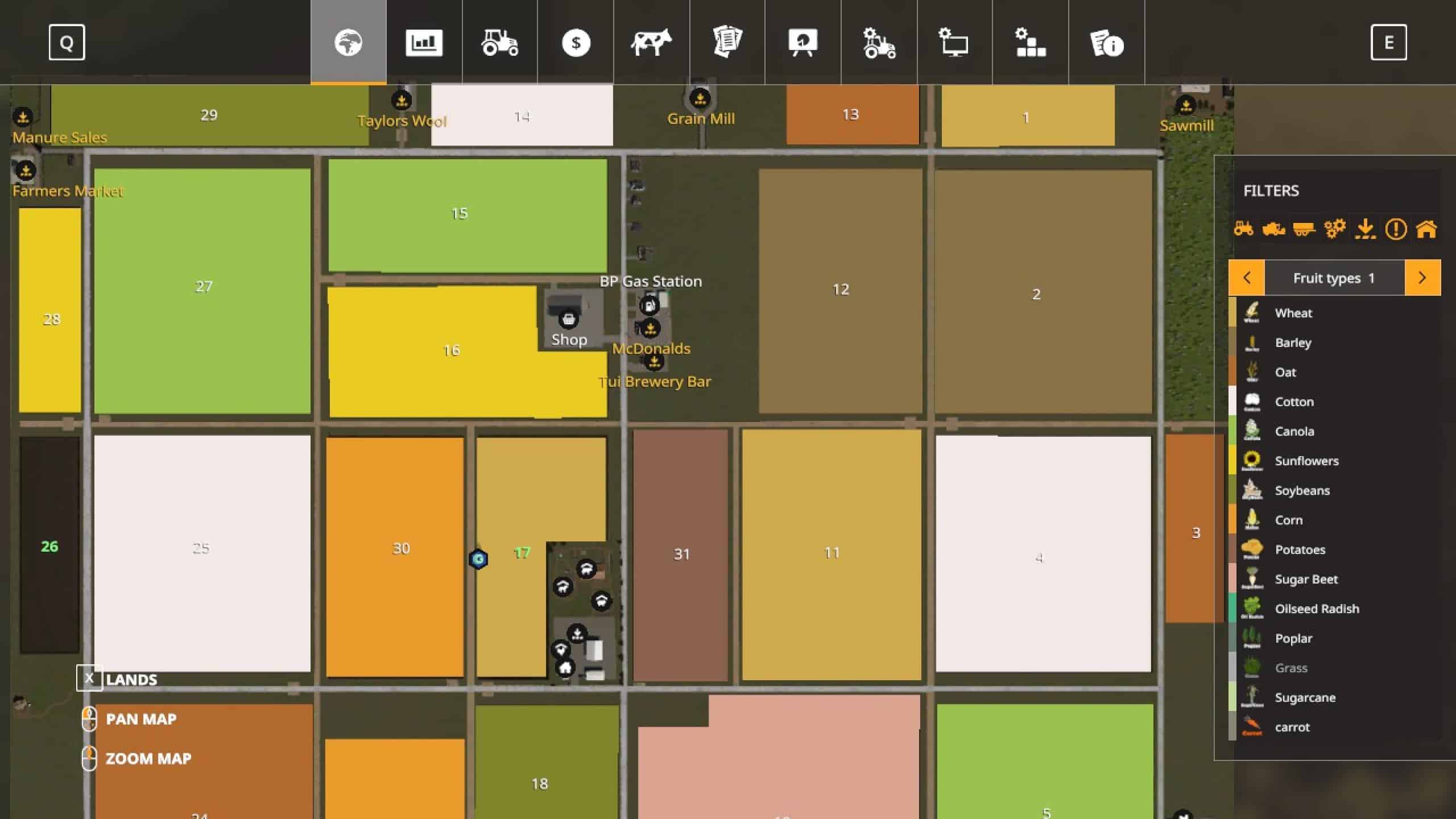Screen dimensions: 1456x819
Task: Select field 27 on the map
Action: tap(203, 287)
